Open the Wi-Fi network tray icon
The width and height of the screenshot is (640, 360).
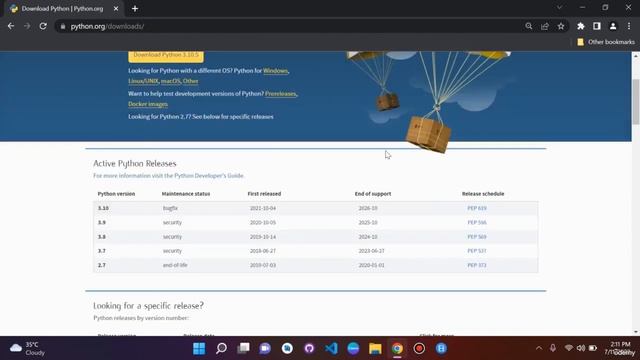pyautogui.click(x=569, y=348)
